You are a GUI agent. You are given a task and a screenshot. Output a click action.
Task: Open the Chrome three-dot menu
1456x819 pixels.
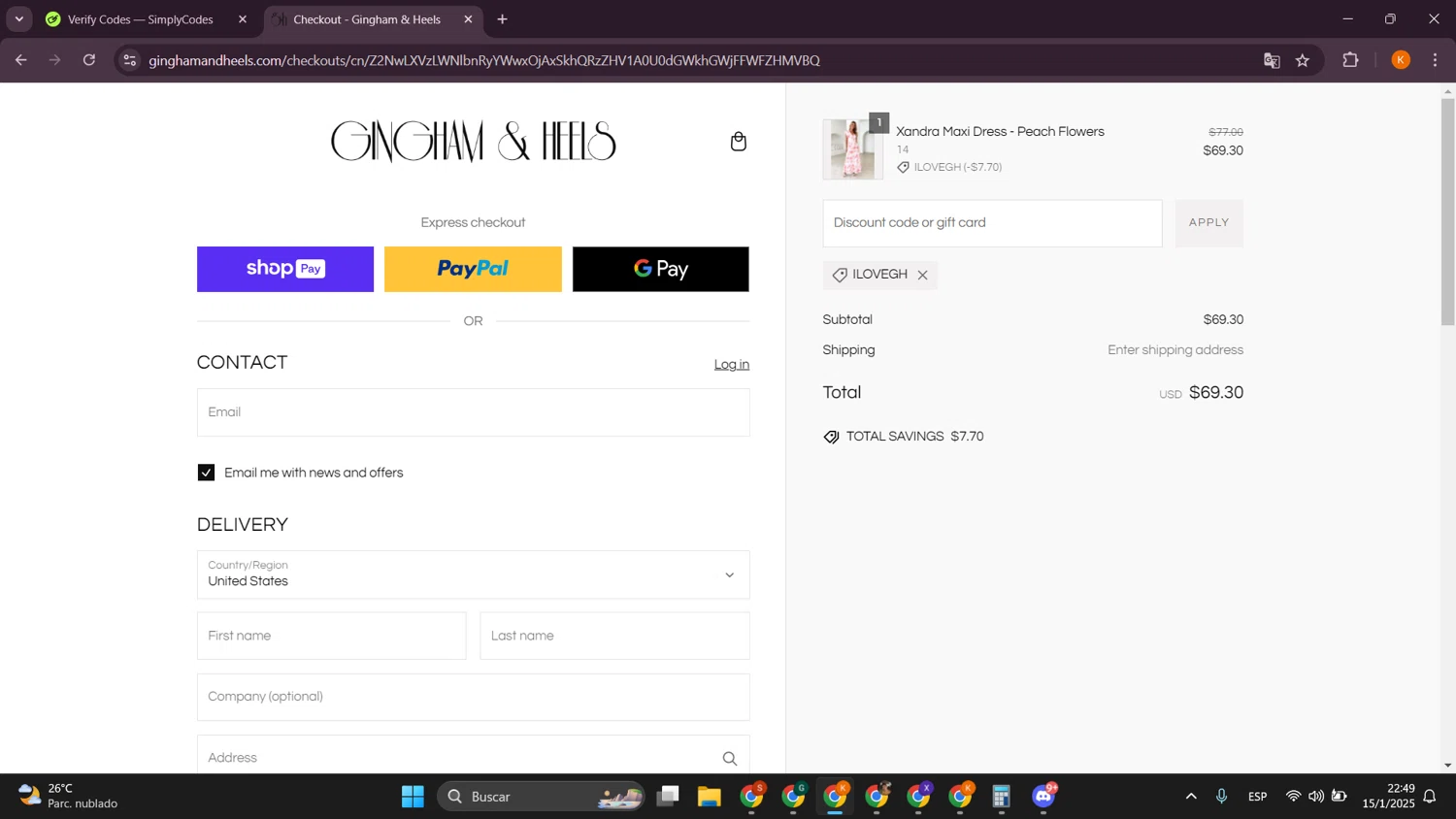coord(1435,60)
